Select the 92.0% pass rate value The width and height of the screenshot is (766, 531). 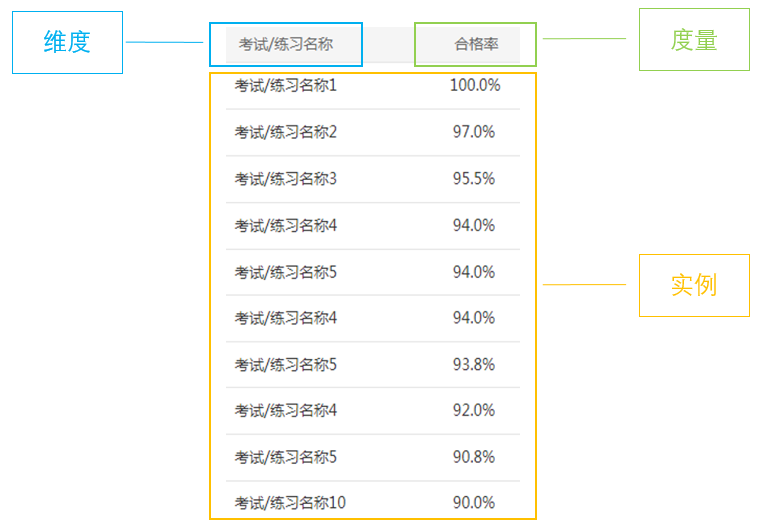[x=474, y=410]
